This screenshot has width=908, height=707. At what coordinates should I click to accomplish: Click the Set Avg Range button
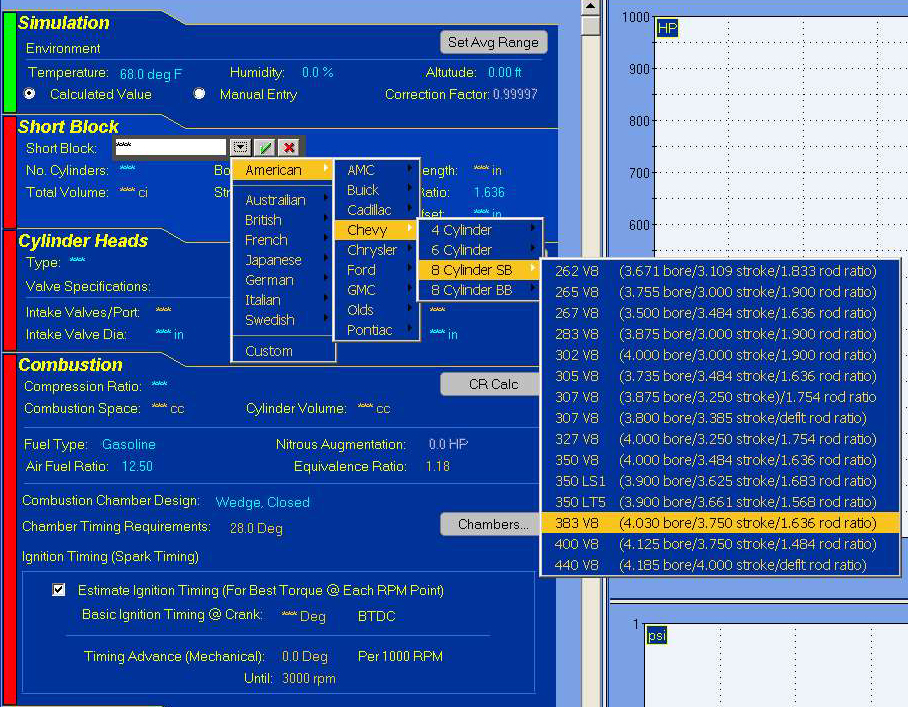(x=493, y=42)
